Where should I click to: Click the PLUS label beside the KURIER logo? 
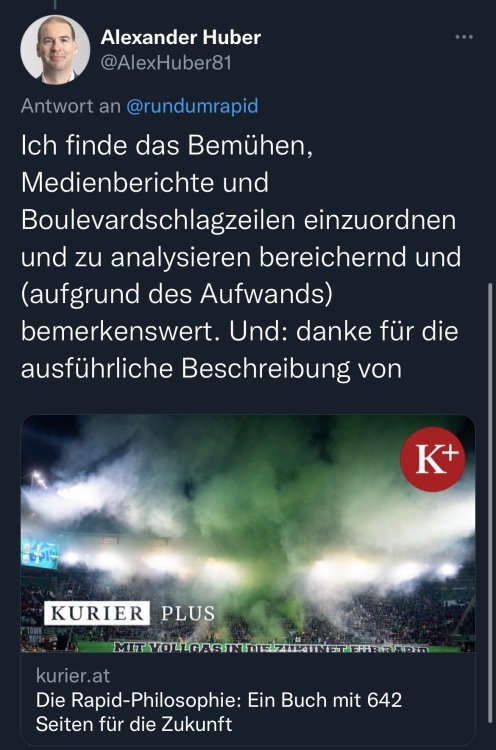point(188,613)
